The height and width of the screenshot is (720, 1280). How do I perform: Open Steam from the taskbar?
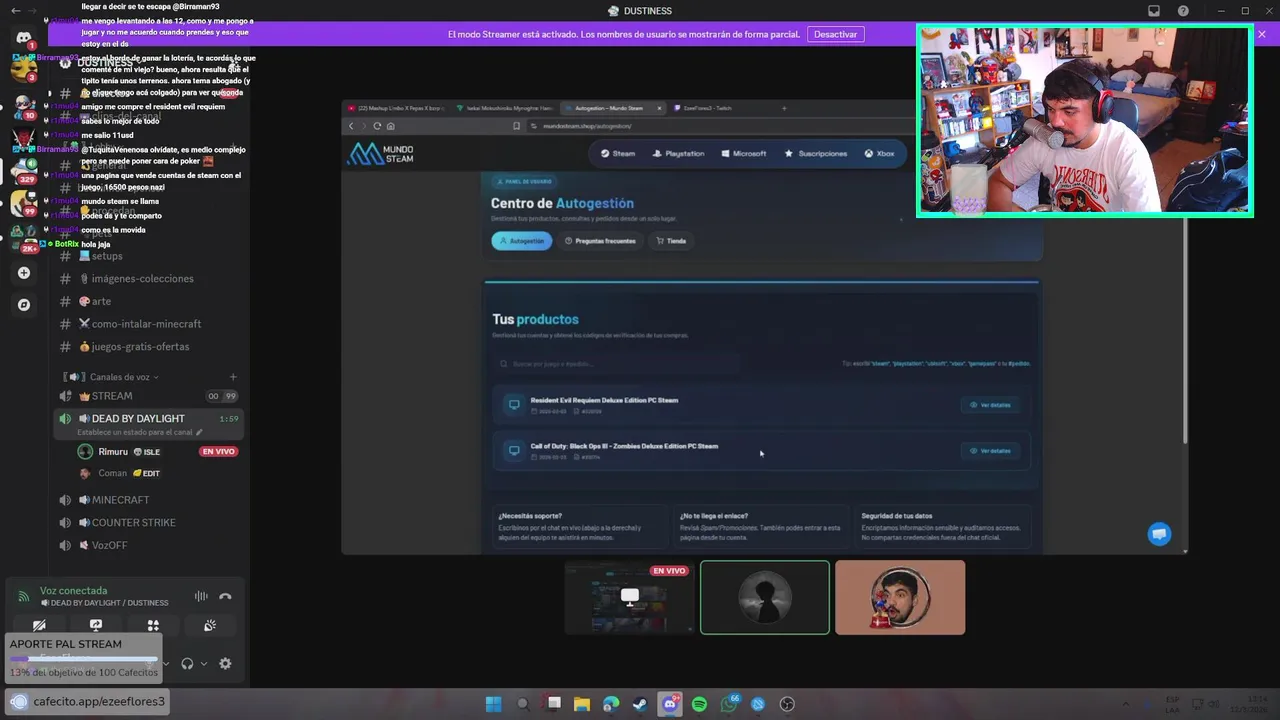point(640,704)
